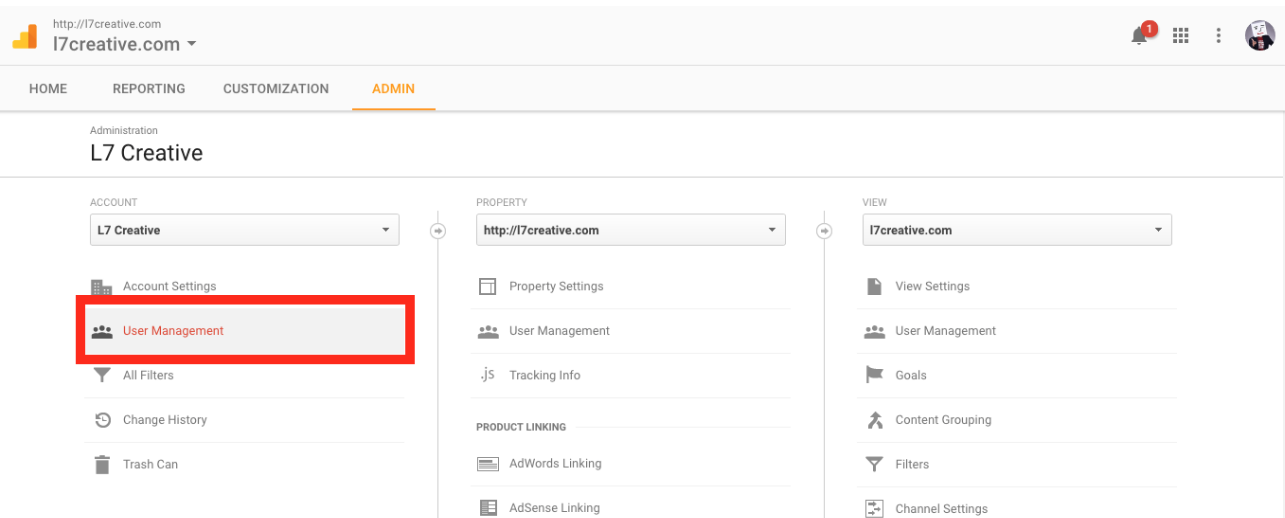1285x518 pixels.
Task: Open property-level User Management link
Action: tap(559, 331)
